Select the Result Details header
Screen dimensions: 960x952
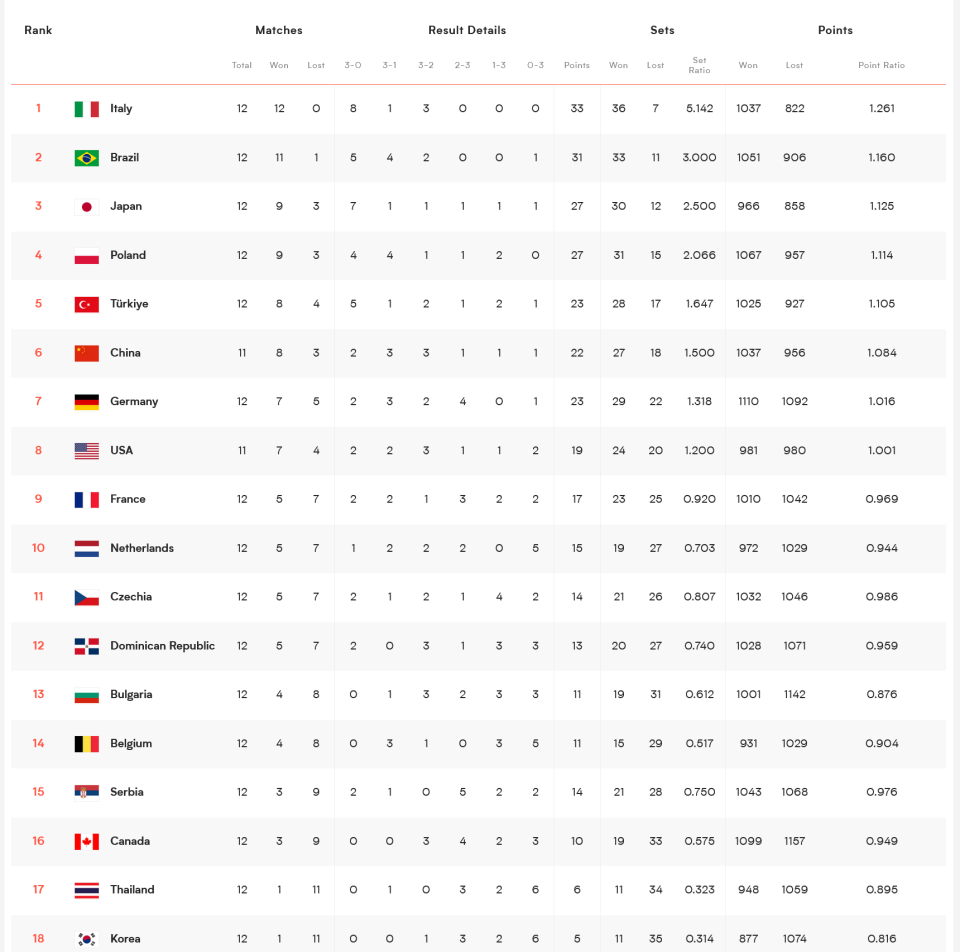pos(467,30)
